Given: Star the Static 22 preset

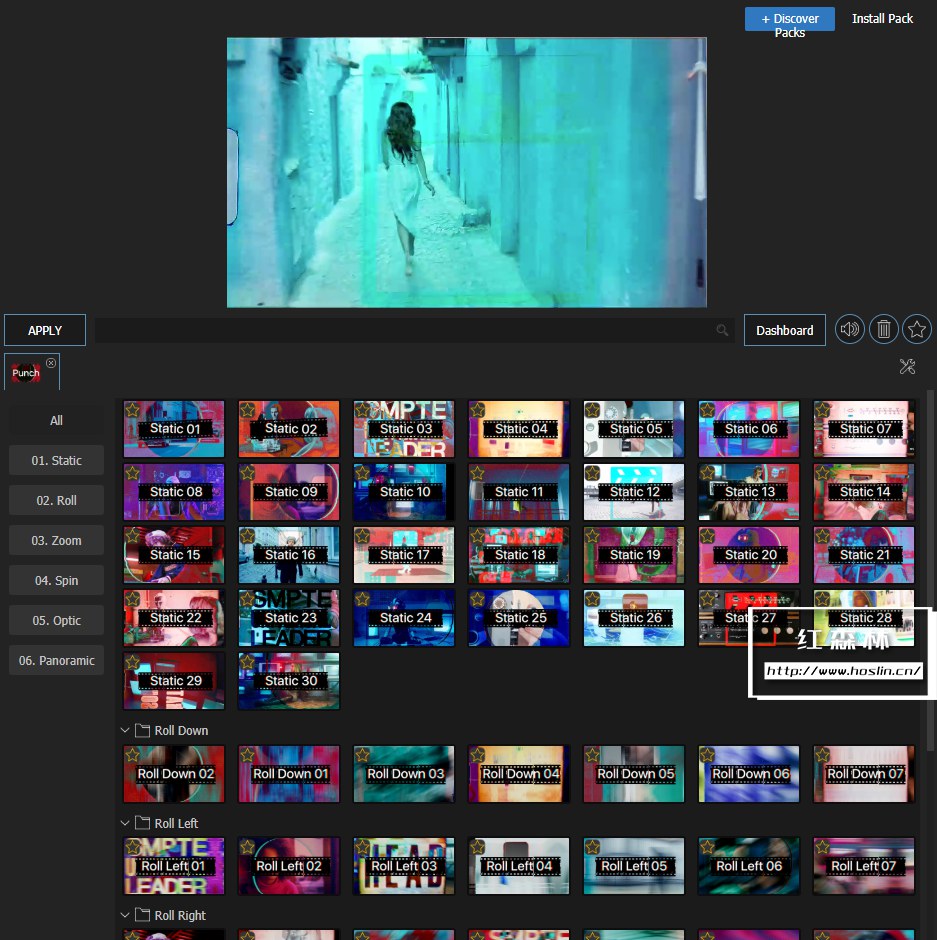Looking at the screenshot, I should tap(132, 599).
